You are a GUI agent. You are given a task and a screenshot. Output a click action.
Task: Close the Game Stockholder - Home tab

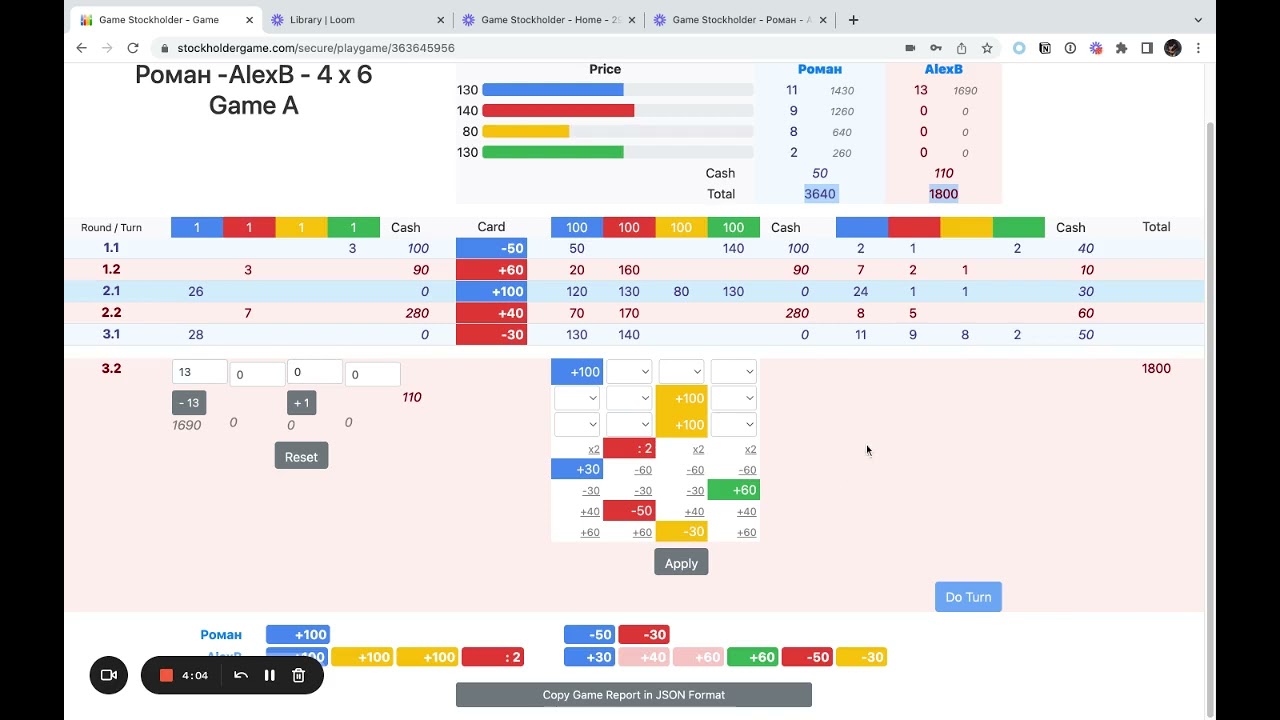[633, 20]
